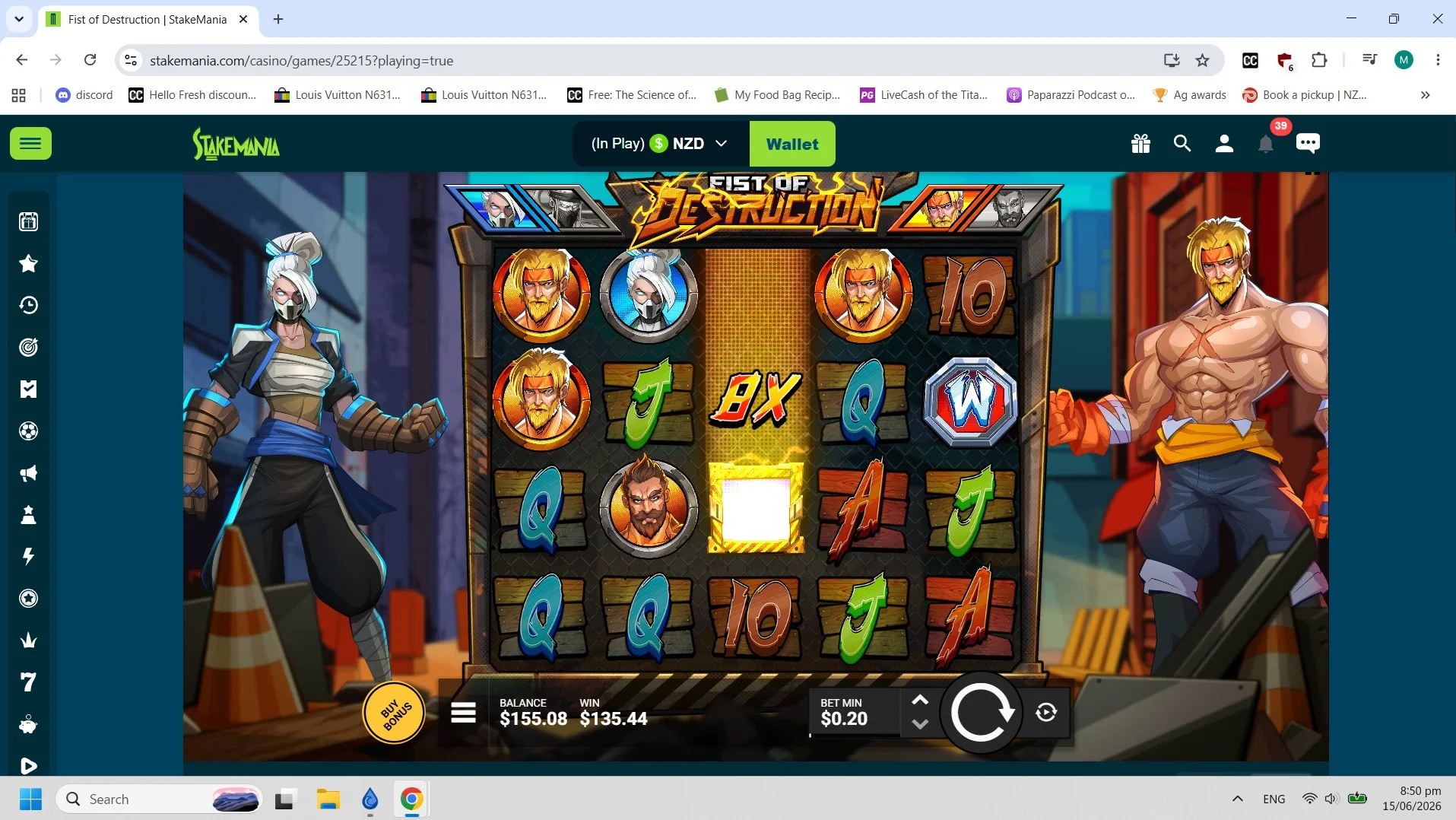
Task: Open recent history clock sidebar icon
Action: point(28,305)
